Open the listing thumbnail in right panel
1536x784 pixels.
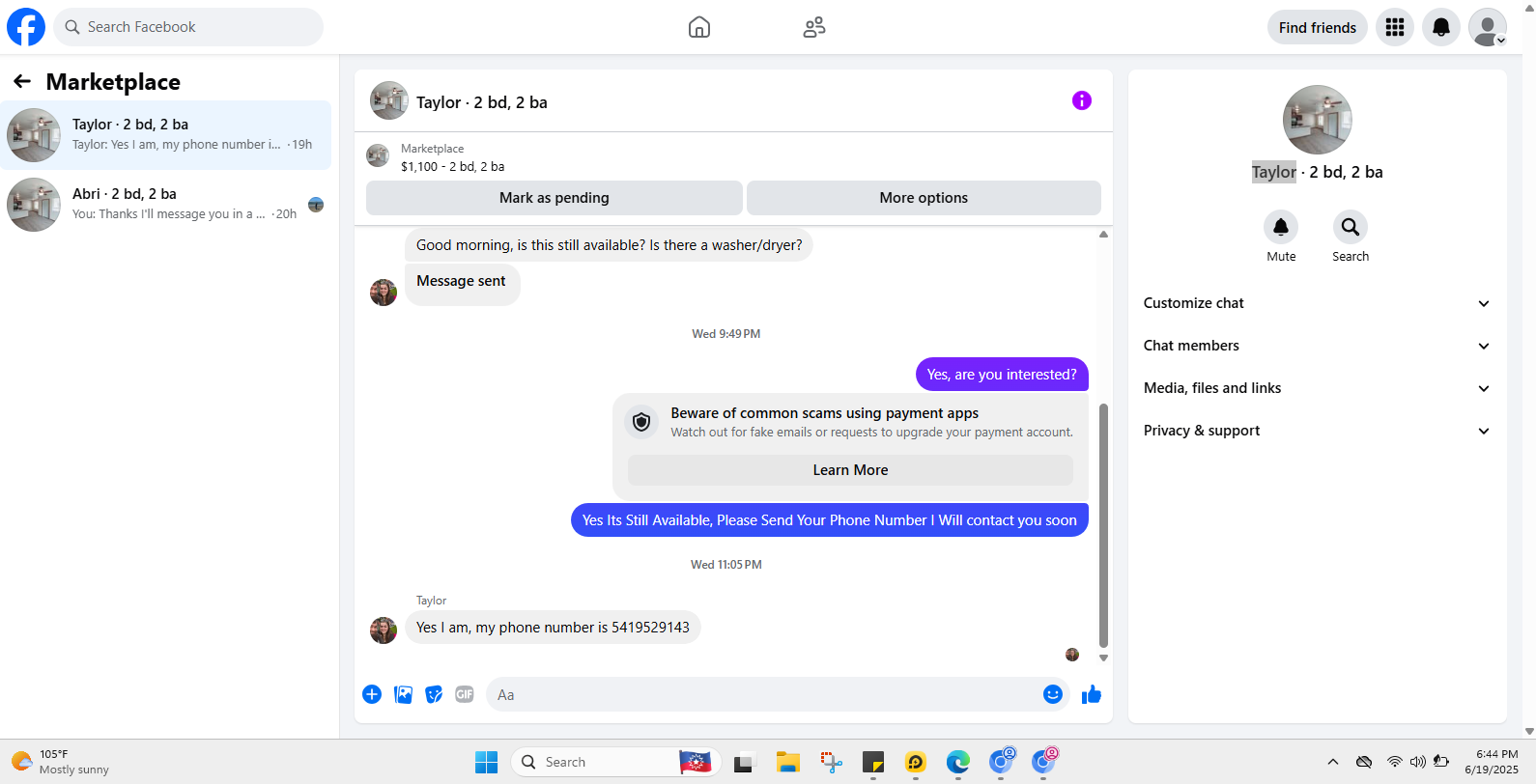point(1318,120)
